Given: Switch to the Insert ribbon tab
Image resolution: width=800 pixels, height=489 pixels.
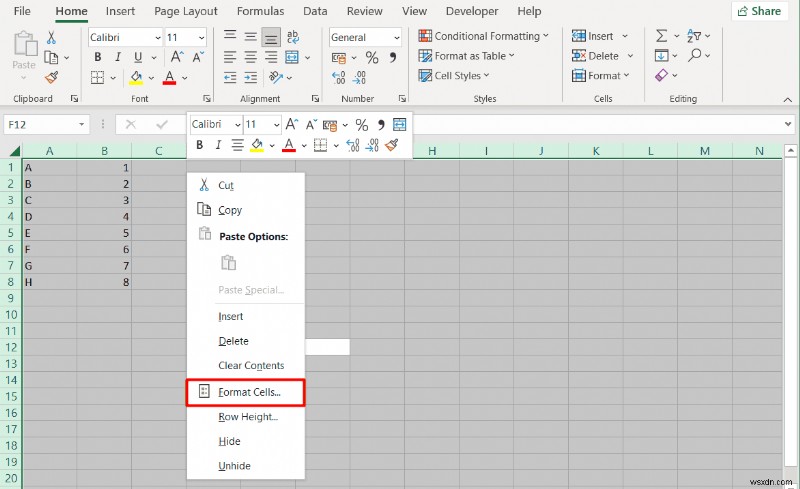Looking at the screenshot, I should [x=120, y=11].
